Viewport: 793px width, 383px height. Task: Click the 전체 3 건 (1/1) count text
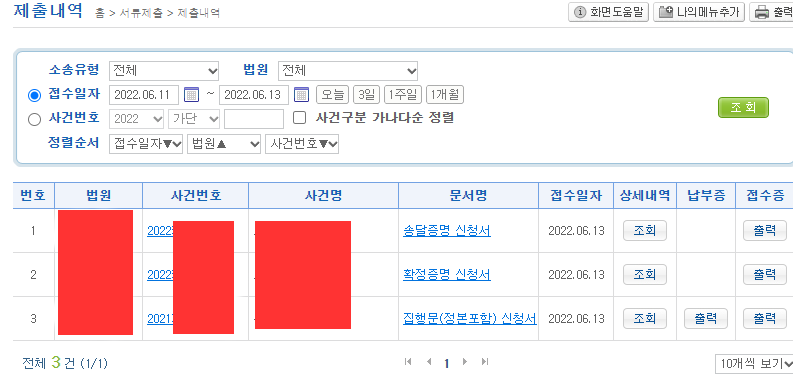(x=65, y=363)
